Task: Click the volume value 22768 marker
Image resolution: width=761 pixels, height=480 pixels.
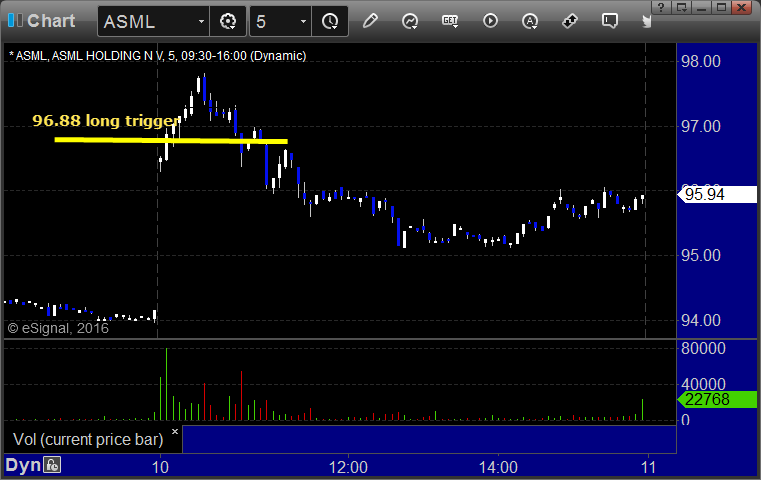Action: pyautogui.click(x=717, y=399)
